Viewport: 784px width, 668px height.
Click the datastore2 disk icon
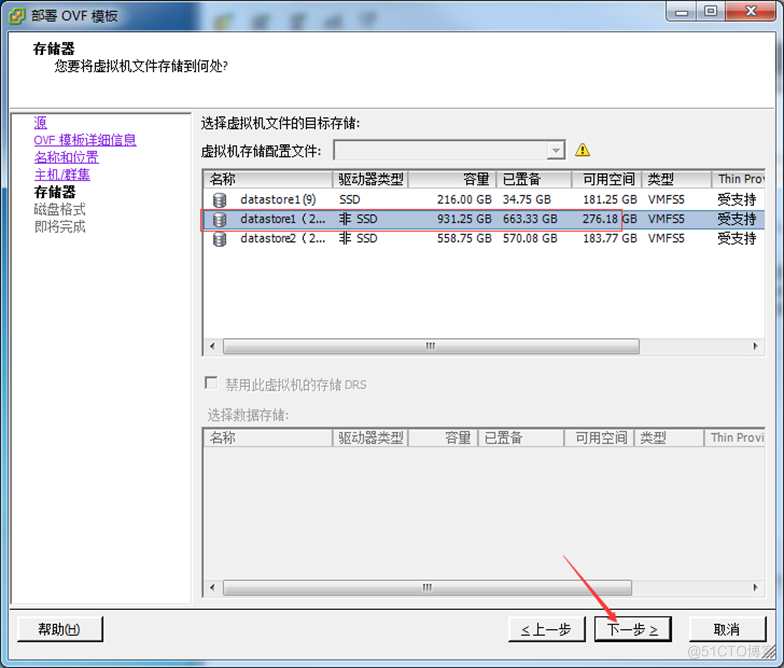[220, 240]
